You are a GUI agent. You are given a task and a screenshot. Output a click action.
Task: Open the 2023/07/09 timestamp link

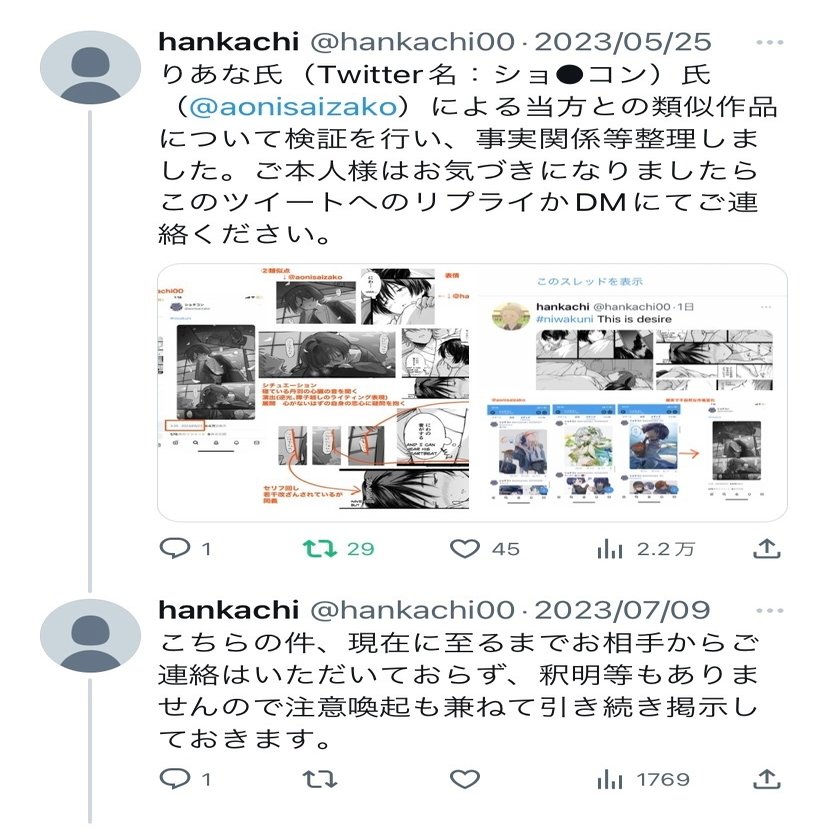(x=622, y=610)
